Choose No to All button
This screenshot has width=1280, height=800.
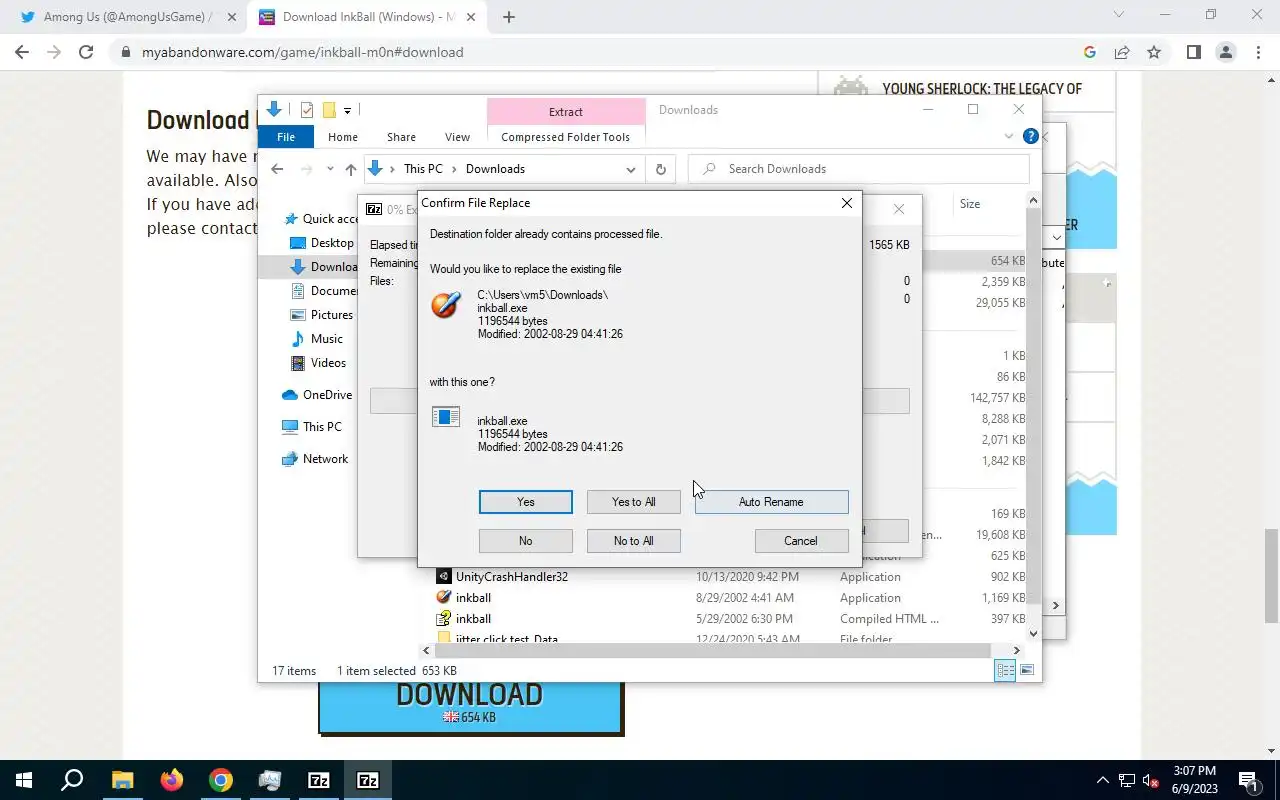point(633,541)
